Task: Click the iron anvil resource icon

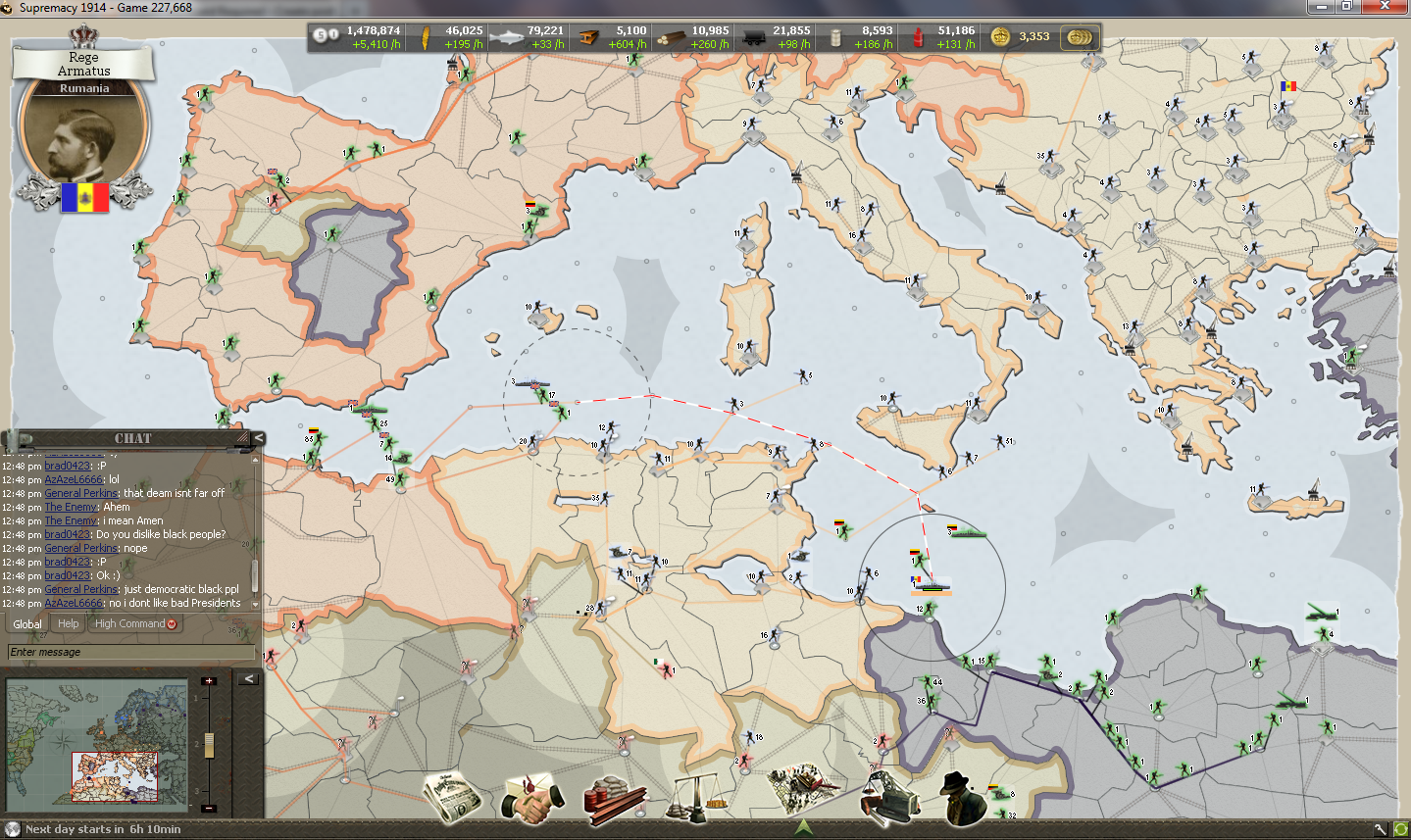Action: point(588,38)
